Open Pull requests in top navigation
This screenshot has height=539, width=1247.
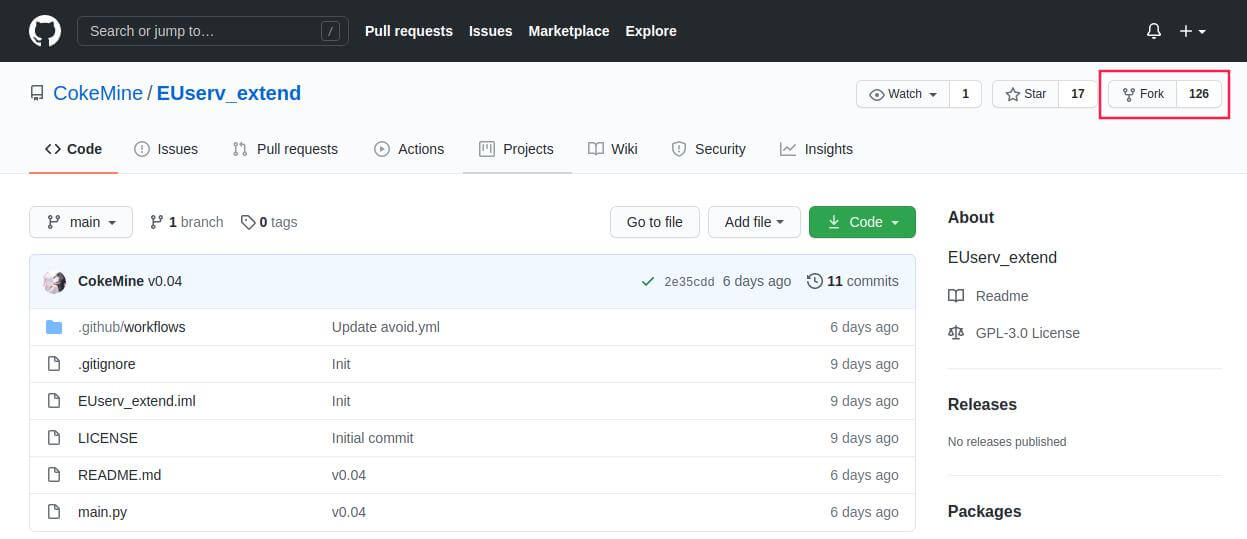pyautogui.click(x=408, y=31)
